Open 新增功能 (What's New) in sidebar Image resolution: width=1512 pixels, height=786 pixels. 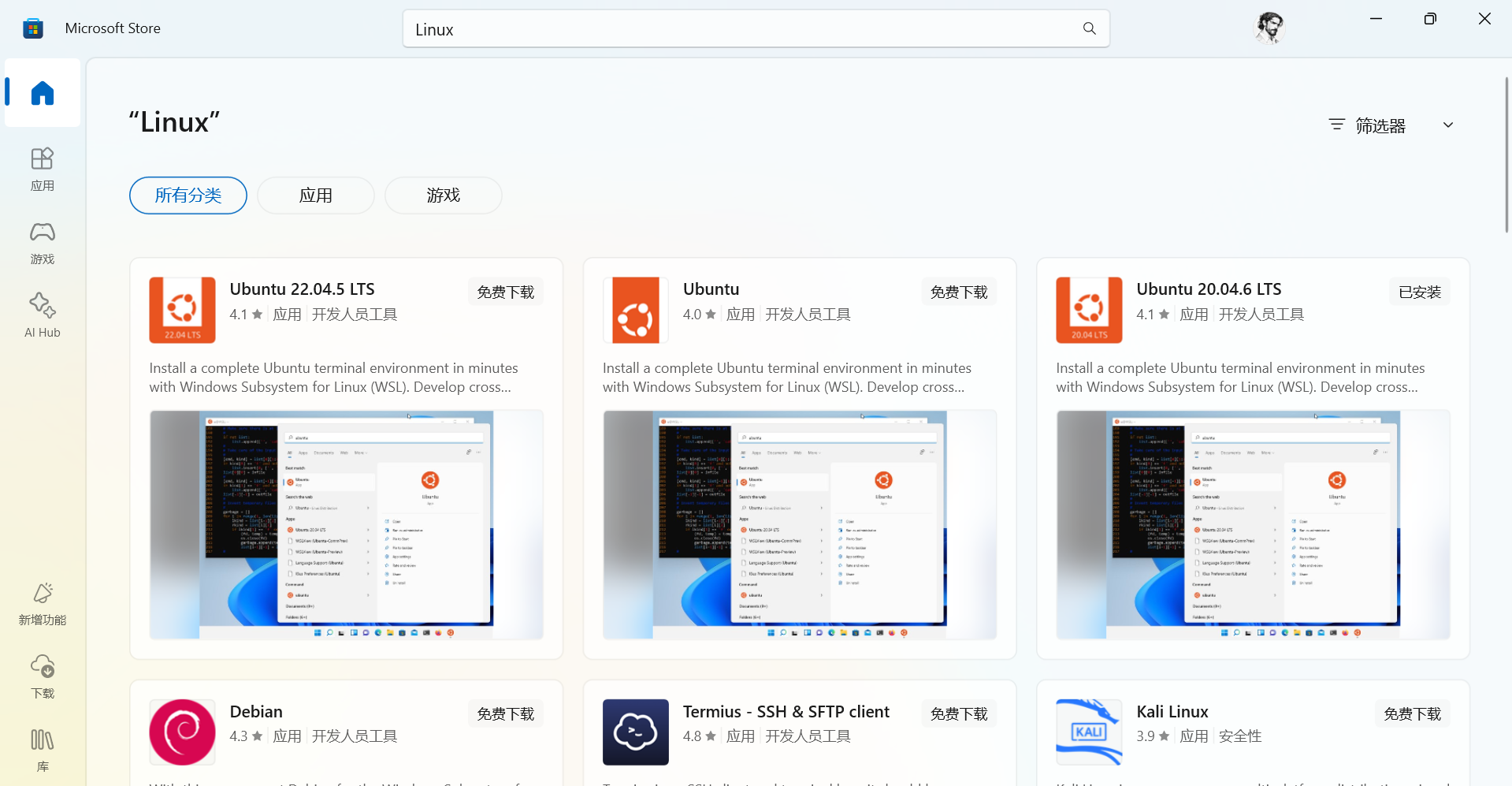(43, 605)
